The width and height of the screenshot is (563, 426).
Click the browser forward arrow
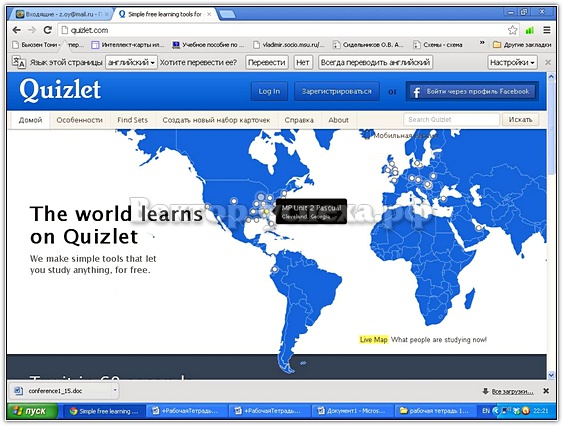click(x=32, y=30)
